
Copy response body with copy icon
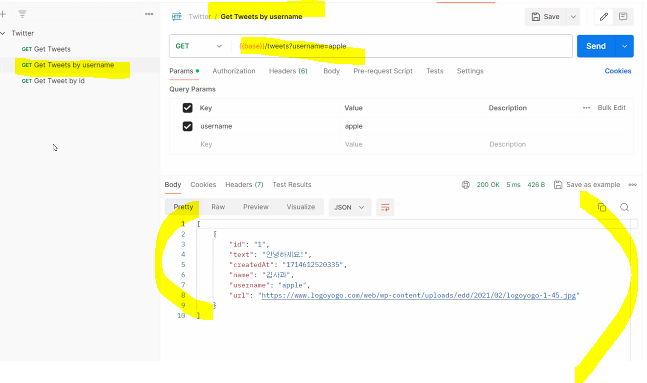602,207
